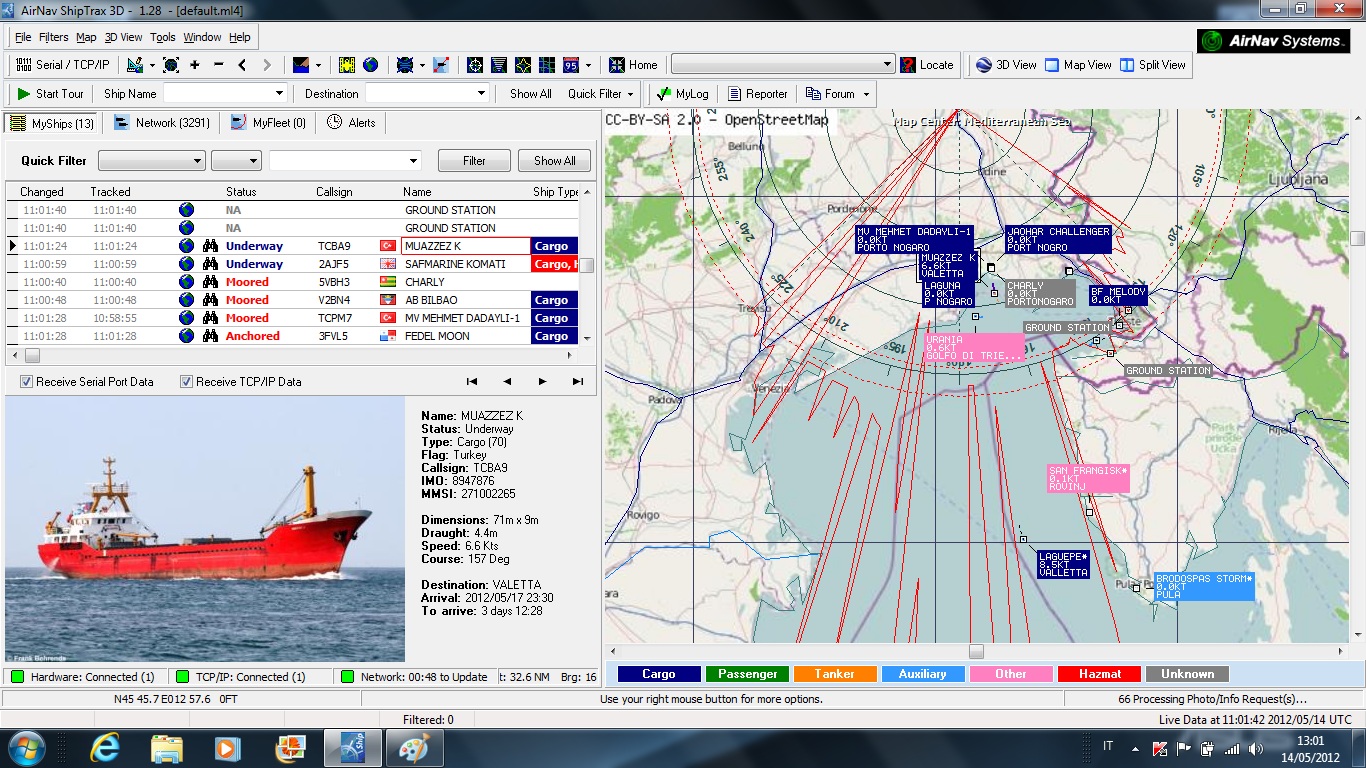Open Split View layout
The height and width of the screenshot is (768, 1366).
coord(1153,65)
